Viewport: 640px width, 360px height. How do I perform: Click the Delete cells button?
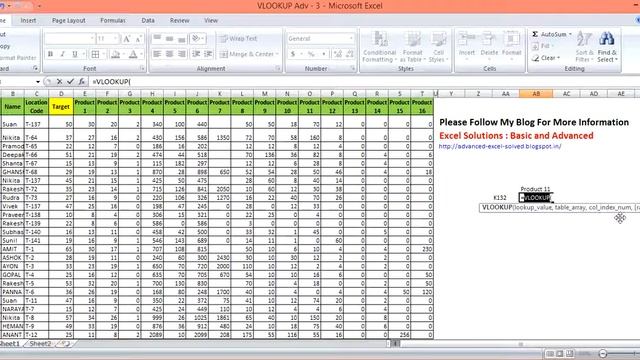(489, 46)
